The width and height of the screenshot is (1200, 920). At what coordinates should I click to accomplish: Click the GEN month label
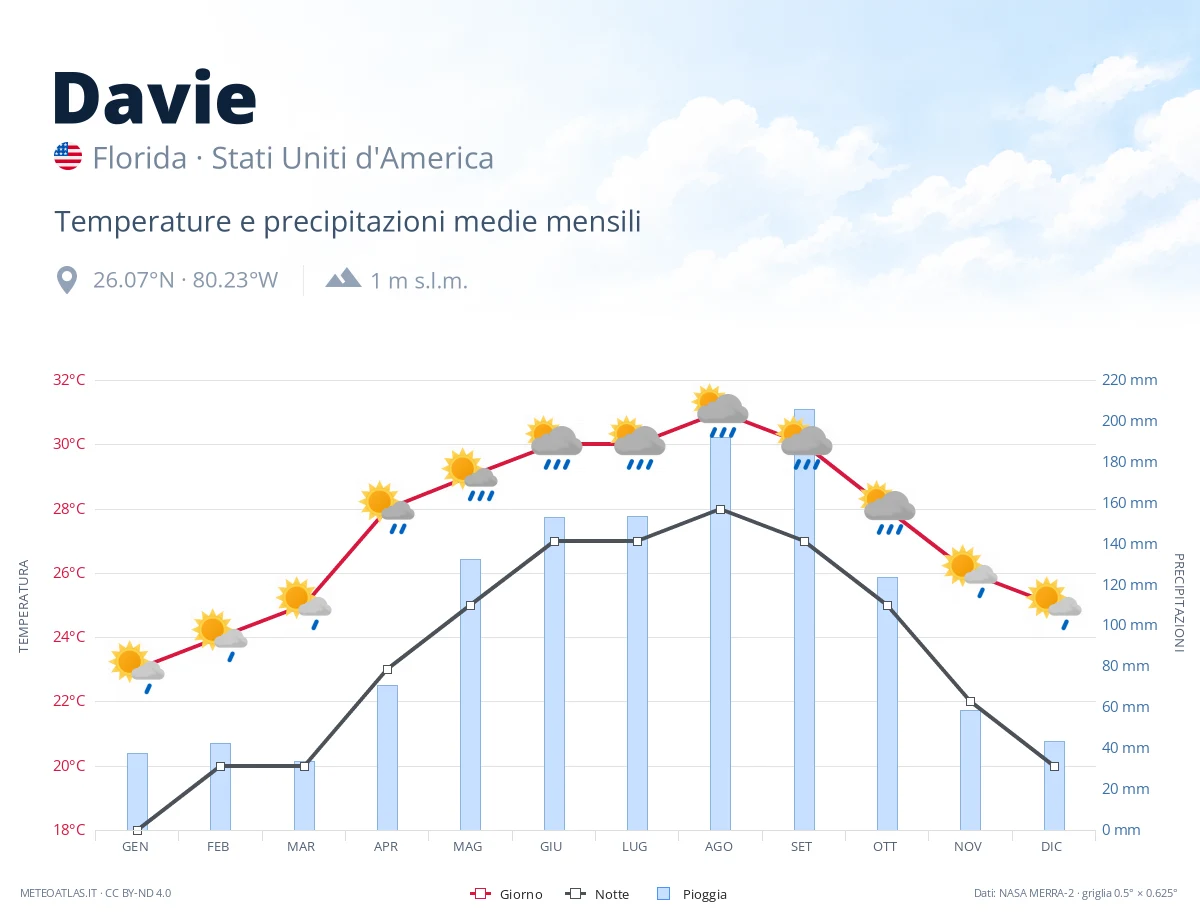[136, 847]
